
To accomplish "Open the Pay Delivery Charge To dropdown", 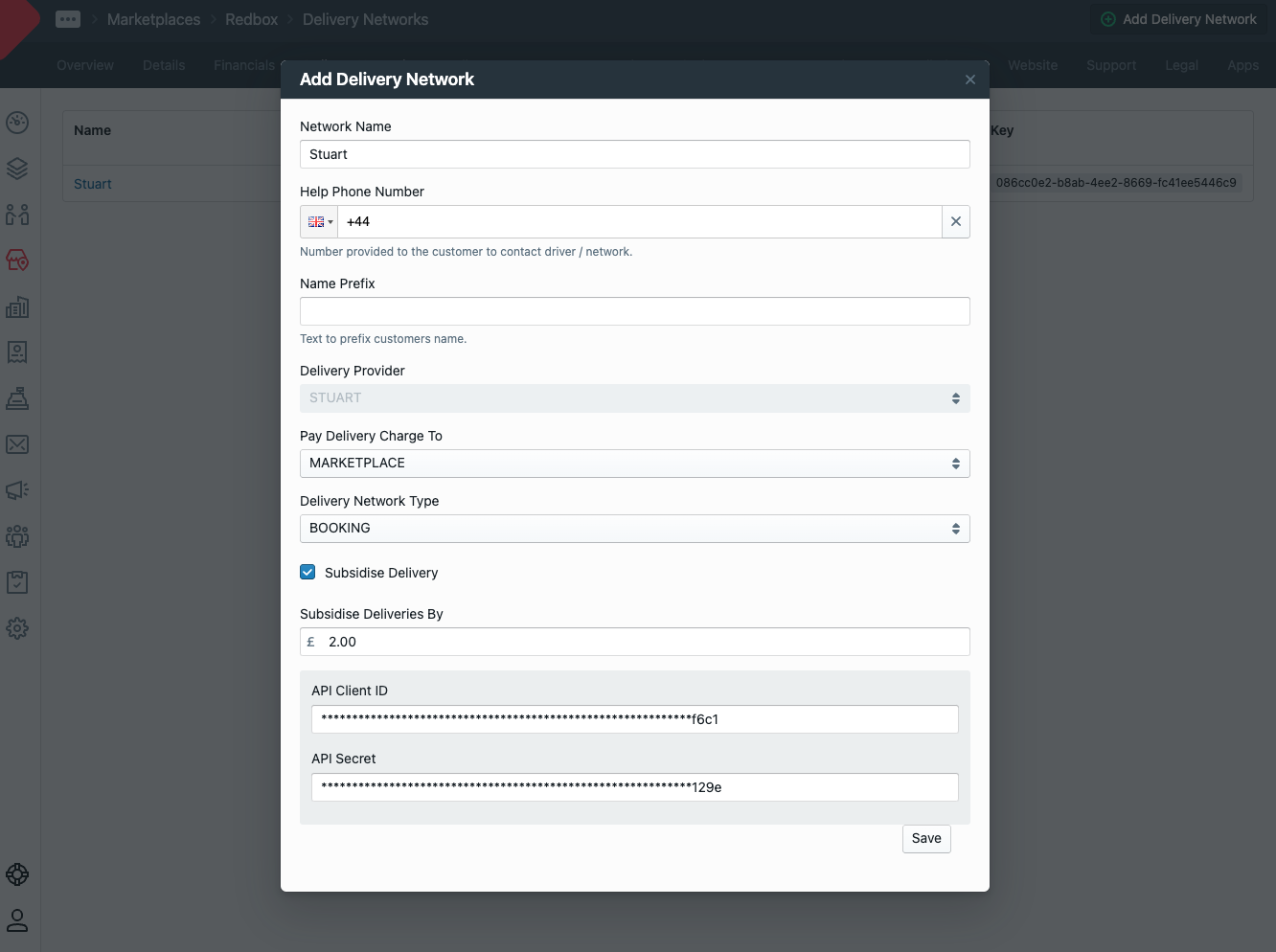I will 634,463.
